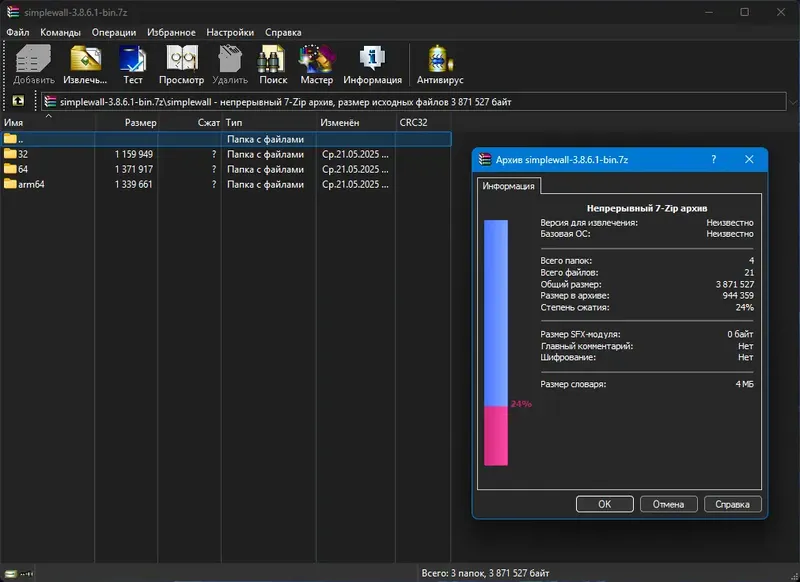Sort by the Сжат column header
800x582 pixels.
click(x=190, y=122)
